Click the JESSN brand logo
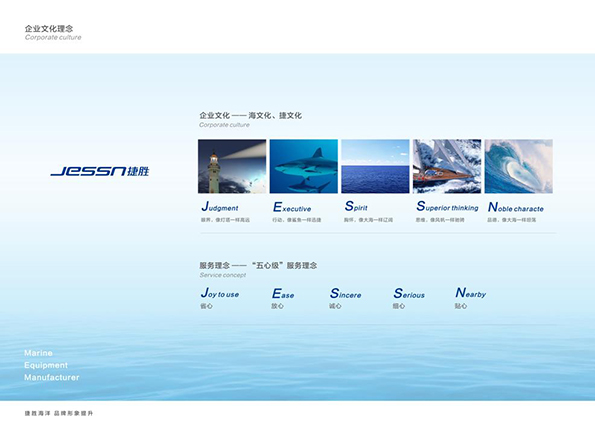The image size is (595, 438). point(100,171)
